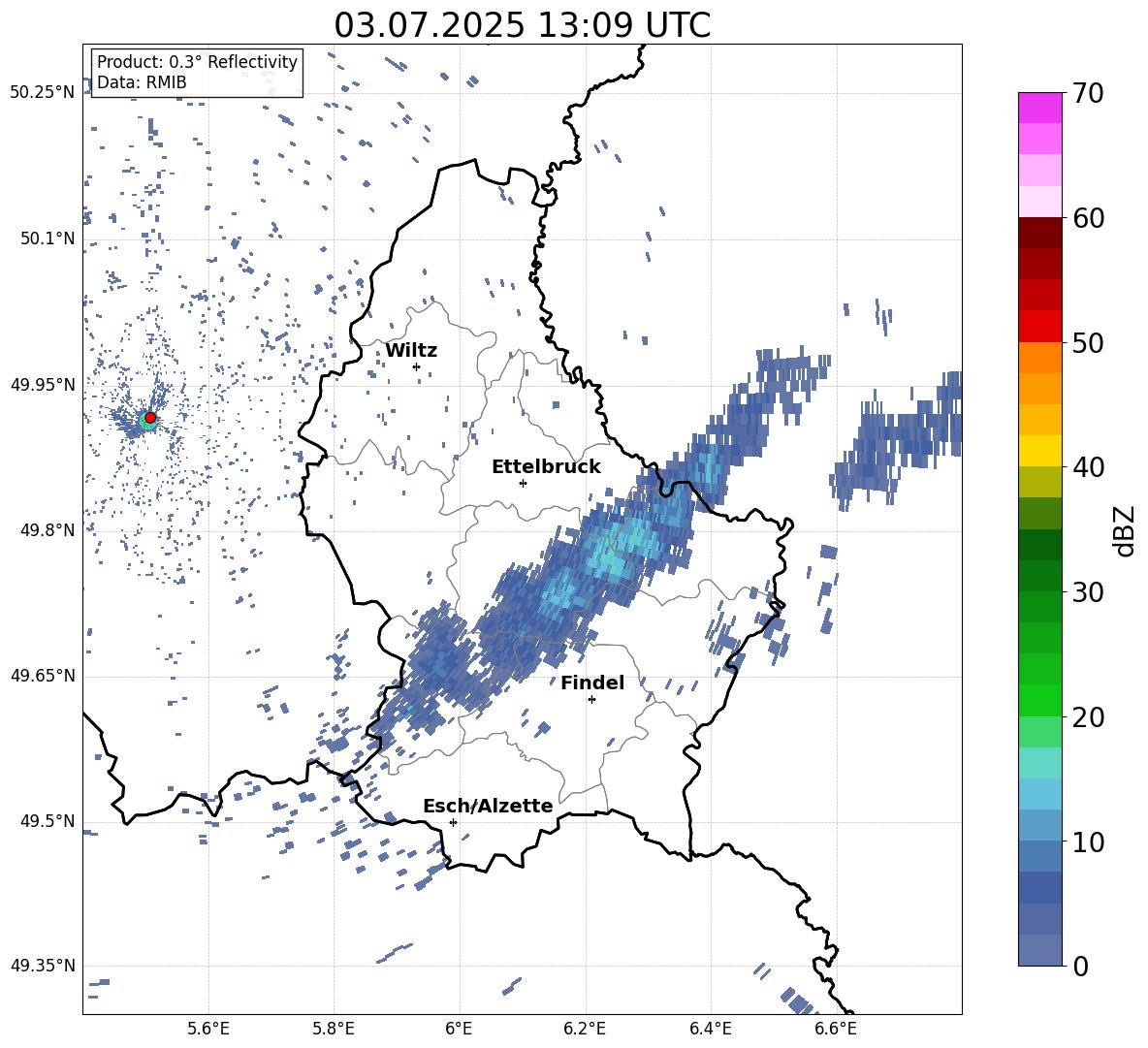The height and width of the screenshot is (1048, 1148).
Task: Pick the orange swatch below 50
Action: coord(1039,358)
